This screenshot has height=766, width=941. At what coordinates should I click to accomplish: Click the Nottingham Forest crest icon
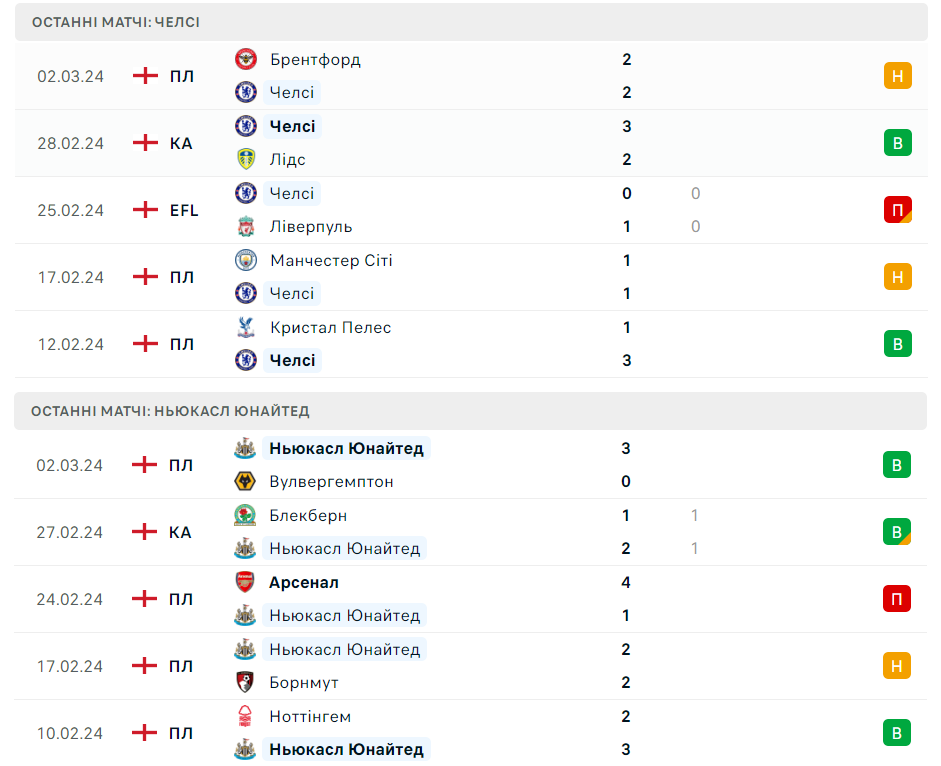tap(244, 716)
